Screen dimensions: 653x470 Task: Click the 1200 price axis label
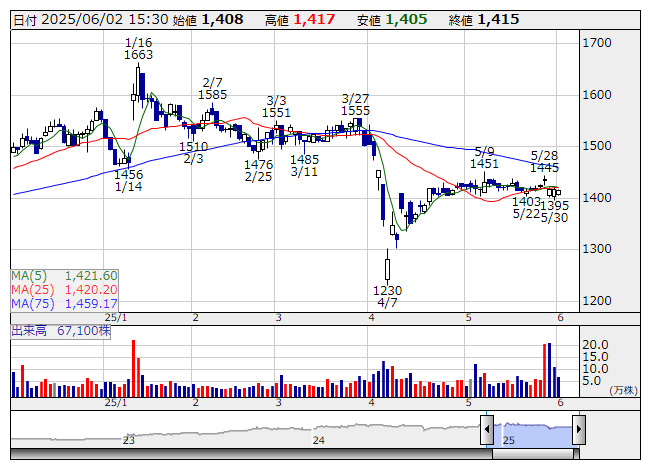pyautogui.click(x=597, y=301)
